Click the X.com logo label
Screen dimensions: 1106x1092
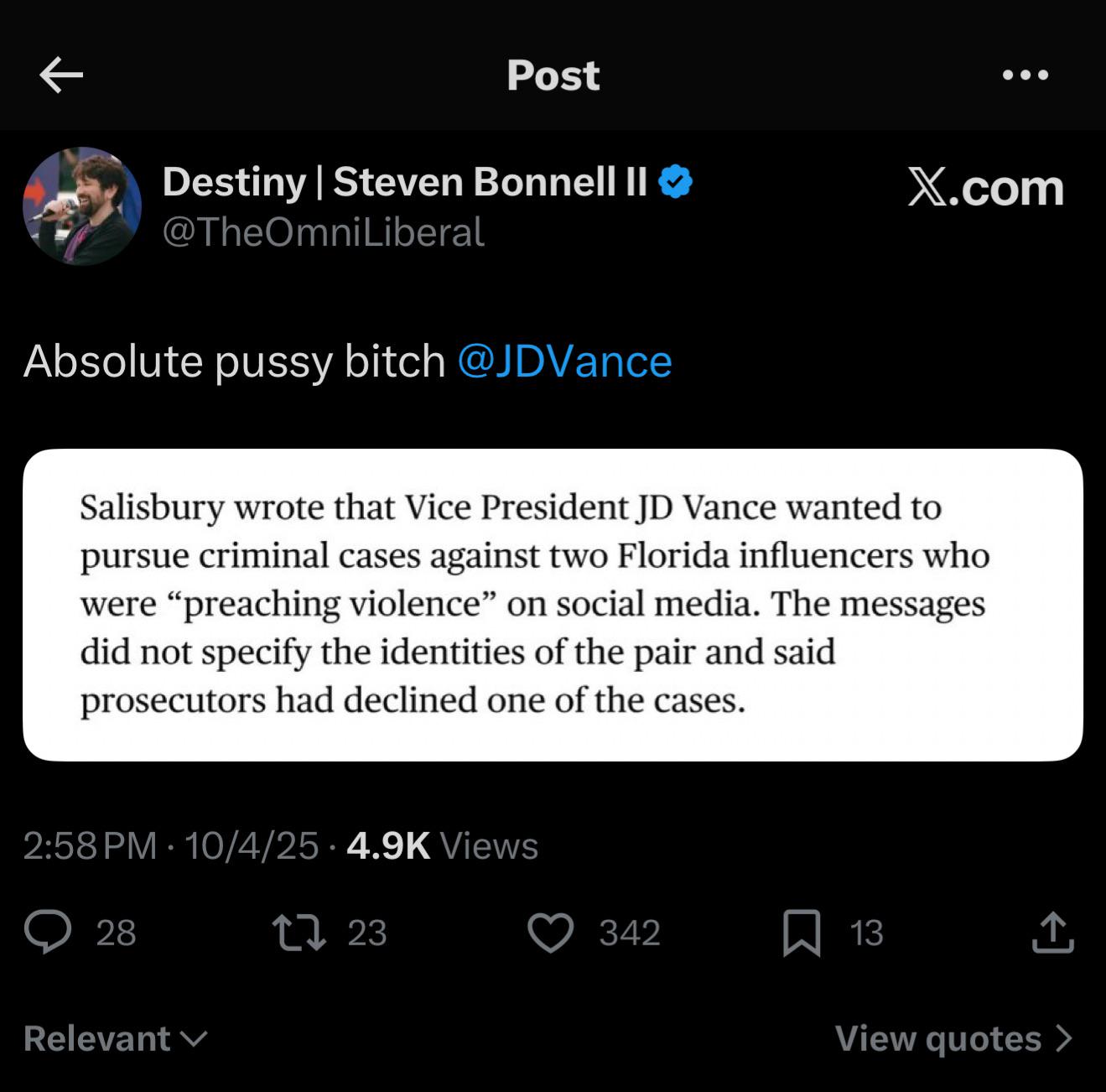coord(985,187)
